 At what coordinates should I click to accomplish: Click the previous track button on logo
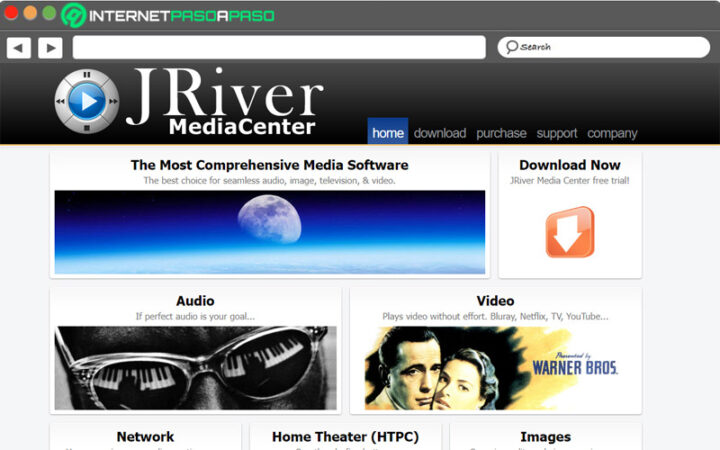[60, 101]
